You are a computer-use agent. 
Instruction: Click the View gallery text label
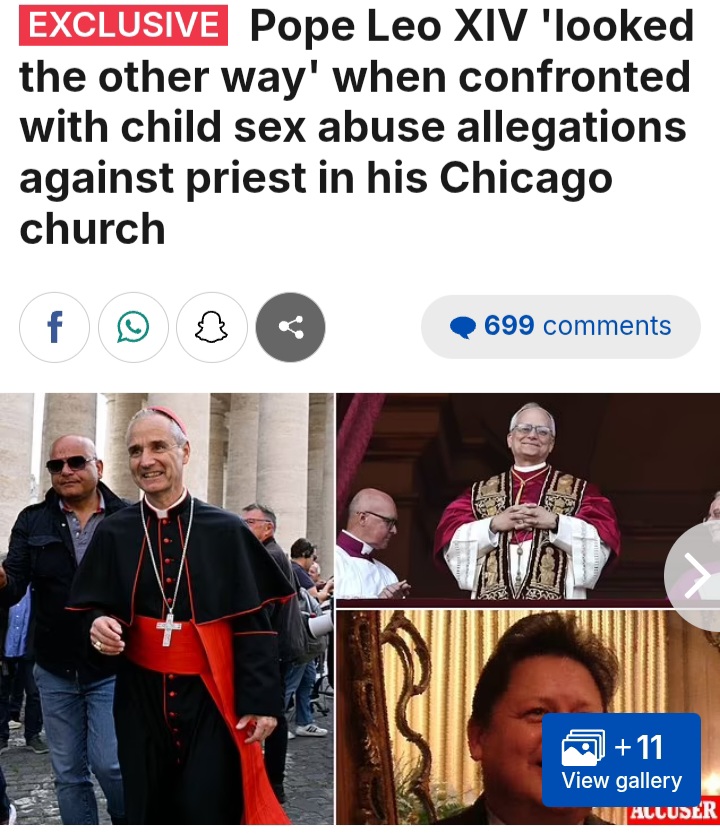coord(621,780)
